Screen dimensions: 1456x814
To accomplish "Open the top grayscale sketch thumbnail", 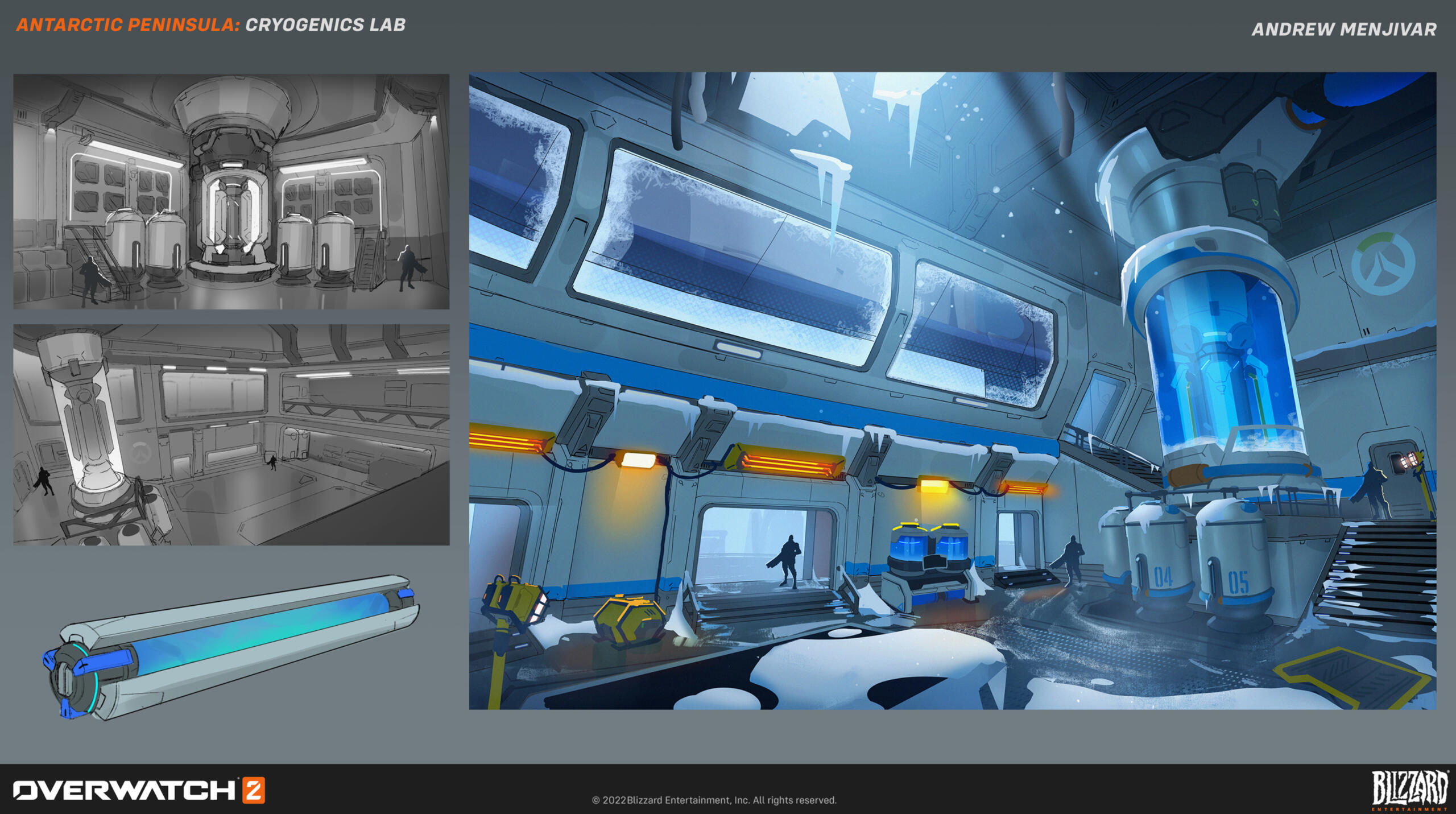I will pyautogui.click(x=231, y=191).
